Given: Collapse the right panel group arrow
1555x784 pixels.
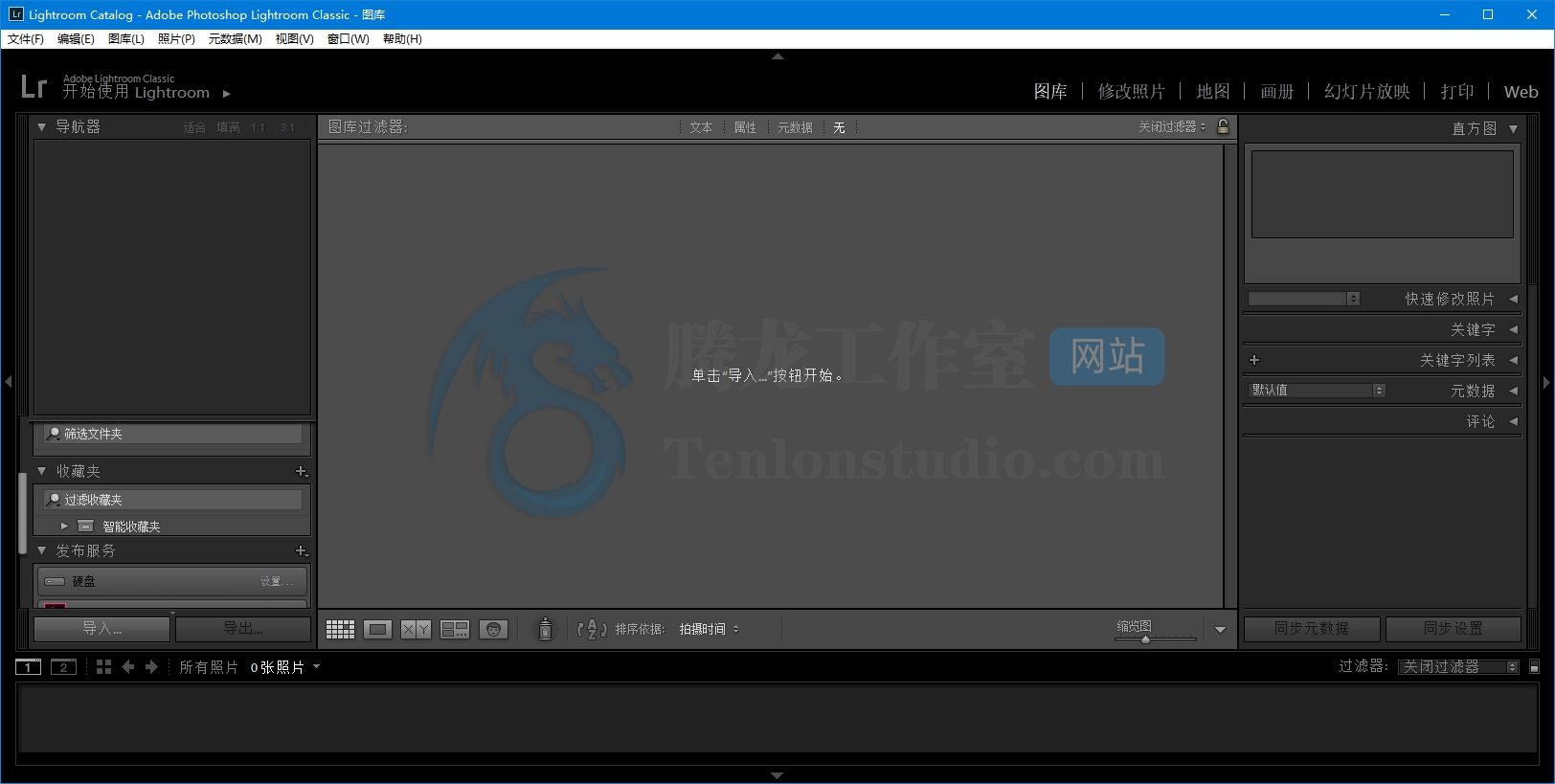Looking at the screenshot, I should tap(1546, 382).
